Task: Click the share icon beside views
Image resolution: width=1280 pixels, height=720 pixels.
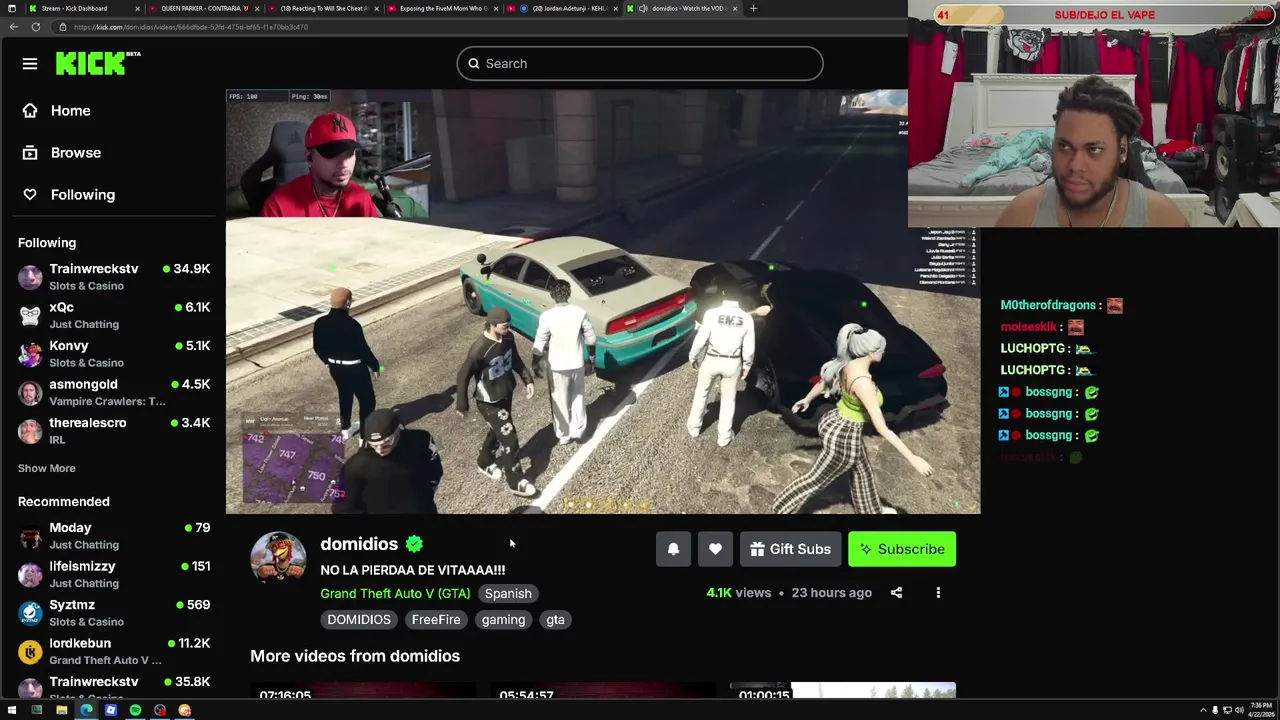Action: 896,593
